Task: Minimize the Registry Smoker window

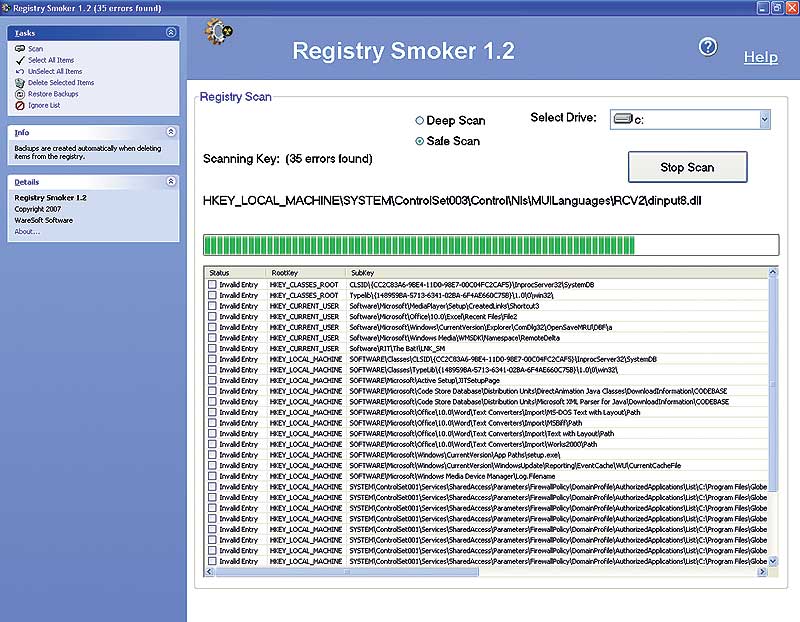Action: pyautogui.click(x=763, y=8)
